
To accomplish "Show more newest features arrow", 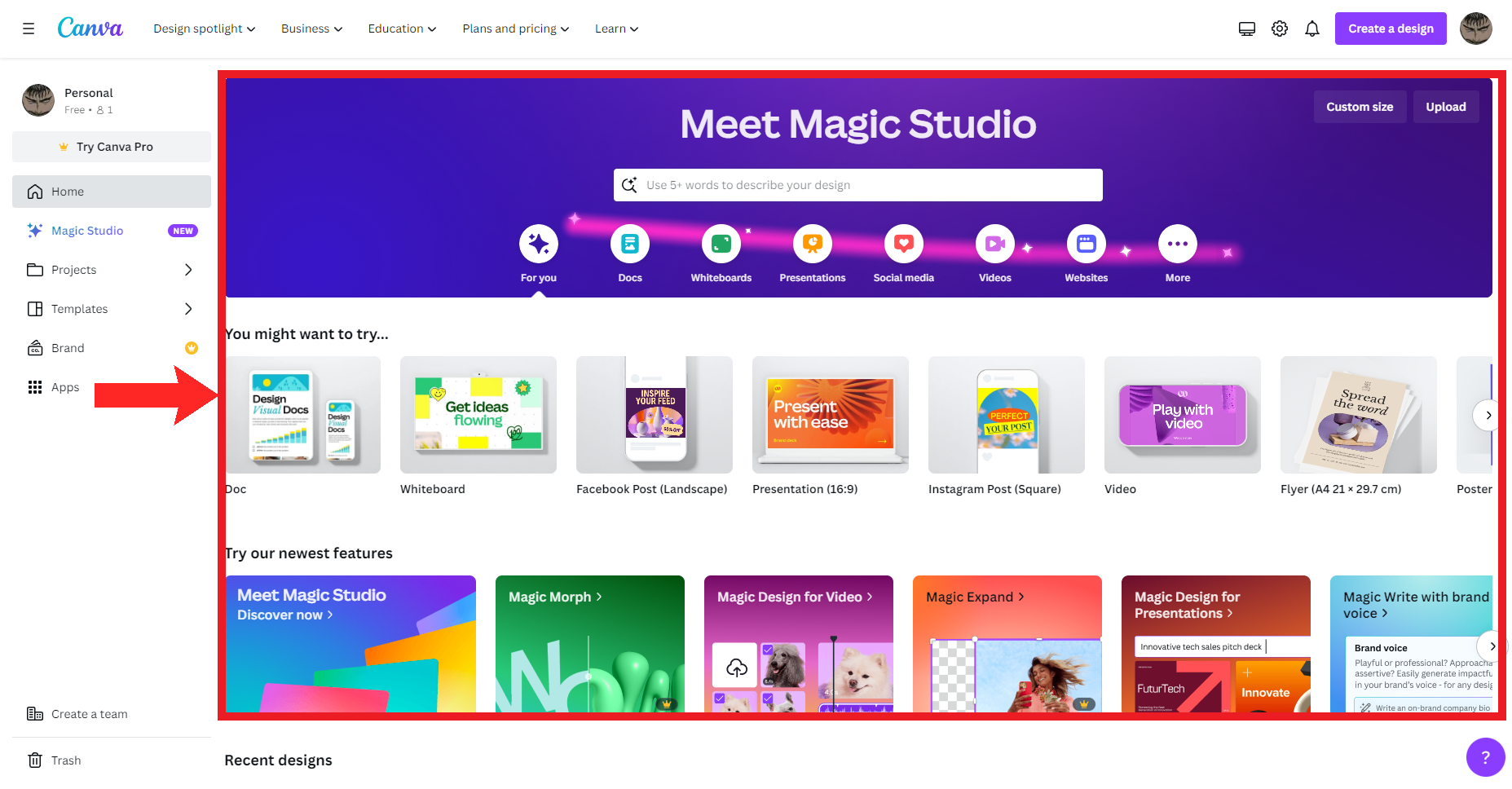I will coord(1492,646).
